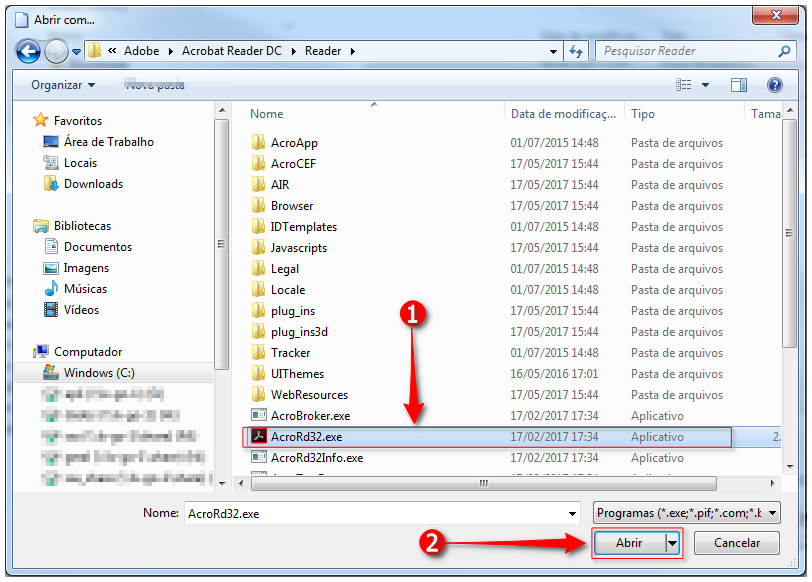
Task: Select Windows (C:) drive
Action: (99, 373)
